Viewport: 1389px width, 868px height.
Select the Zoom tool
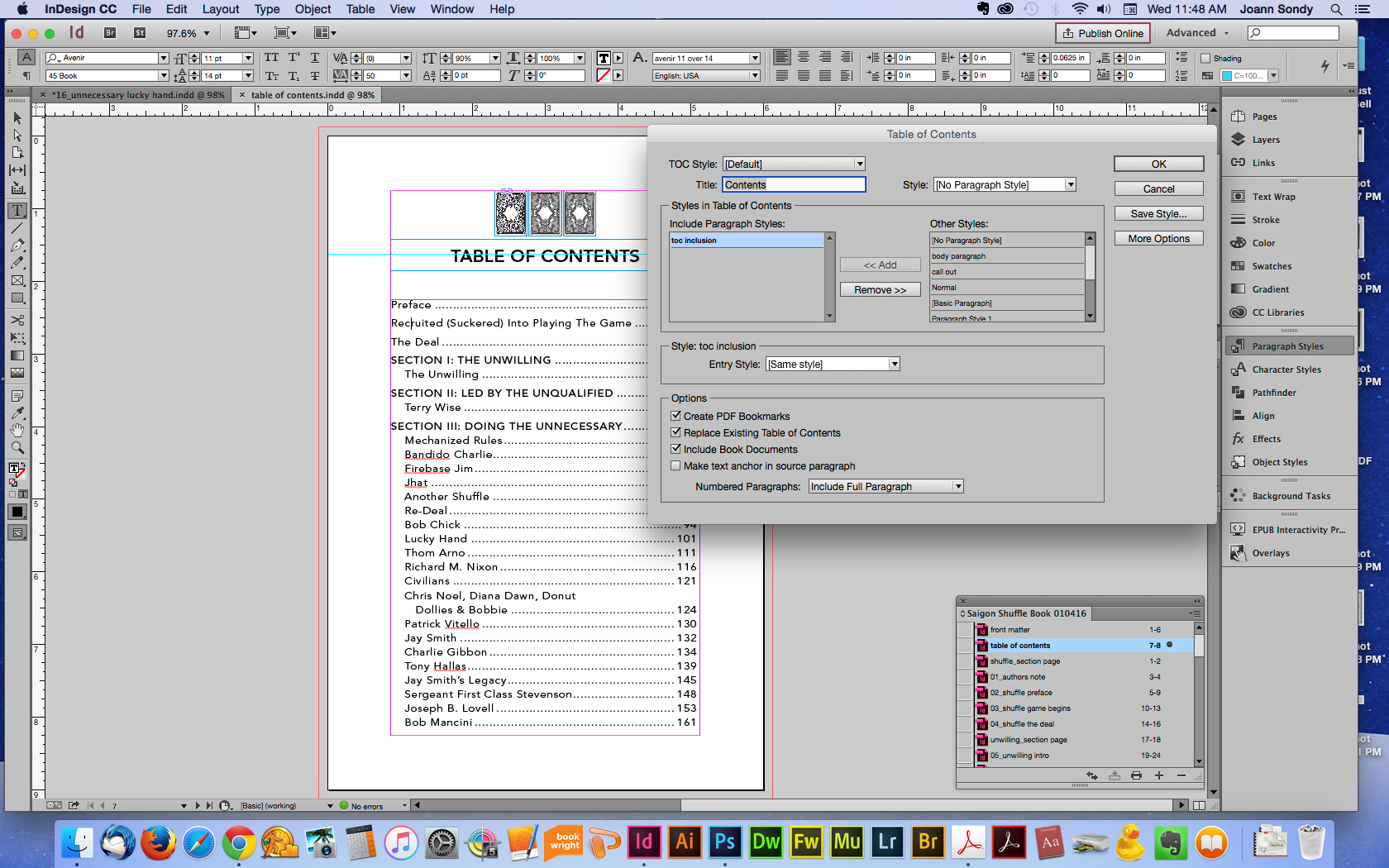(x=17, y=447)
